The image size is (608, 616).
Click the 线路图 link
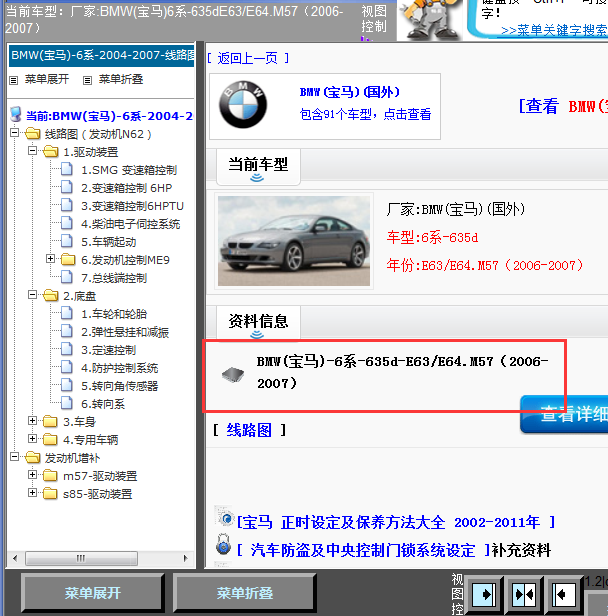click(249, 430)
